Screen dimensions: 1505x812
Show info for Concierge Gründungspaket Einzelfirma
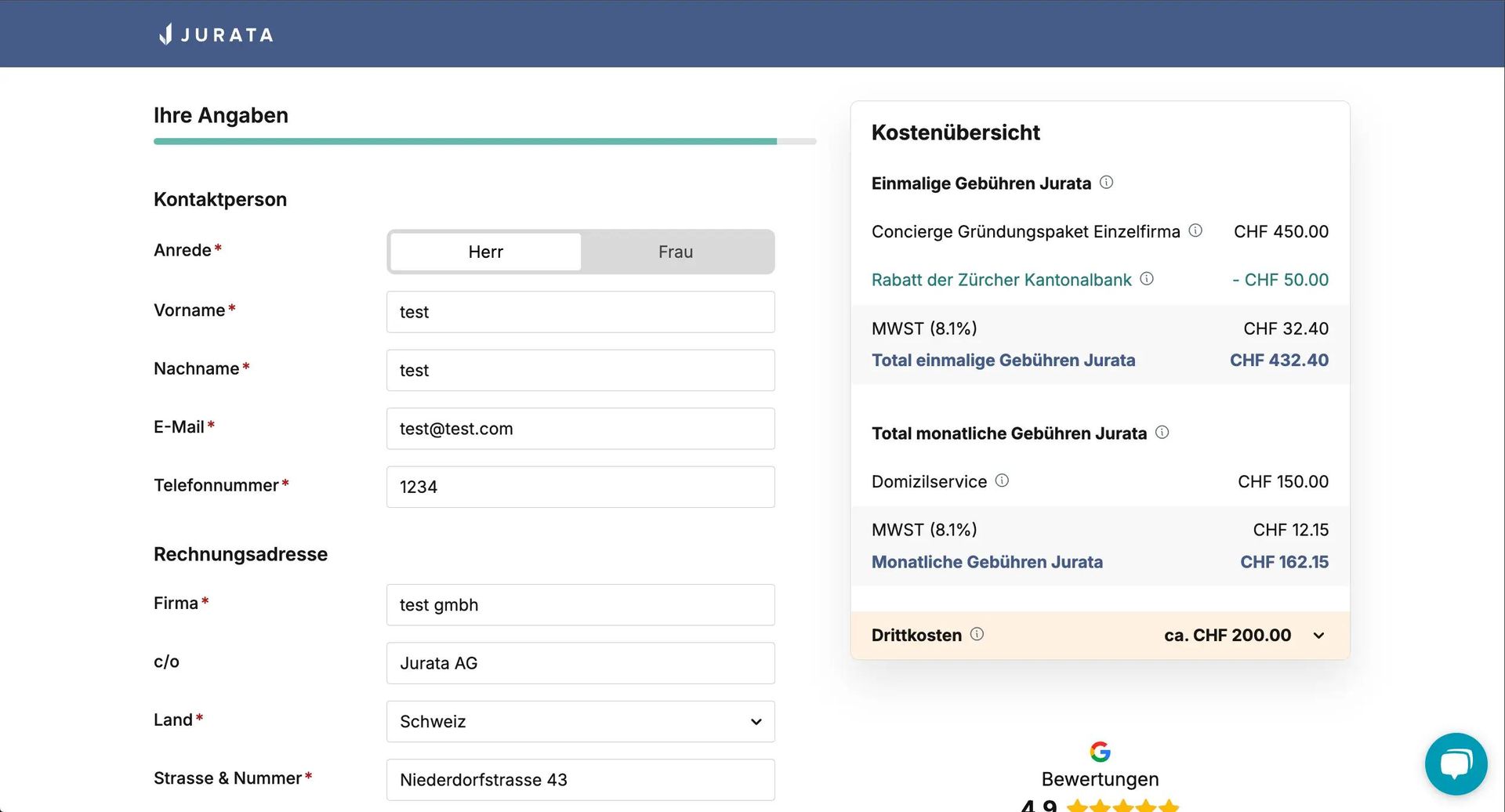pos(1195,230)
